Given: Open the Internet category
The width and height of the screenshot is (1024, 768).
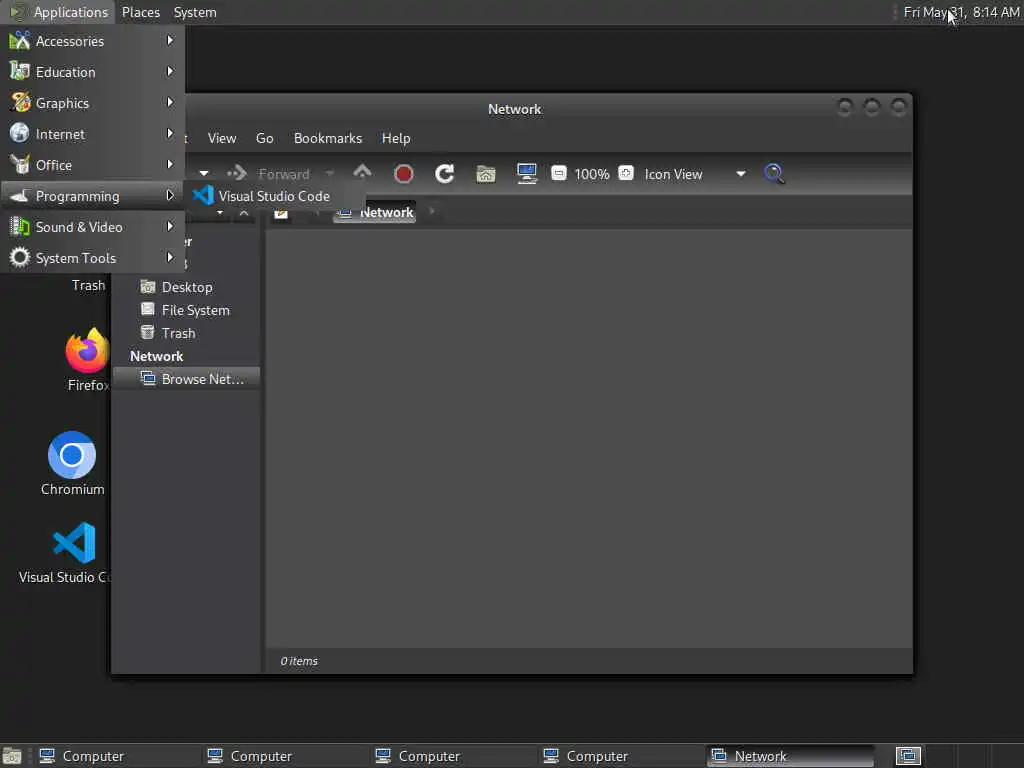Looking at the screenshot, I should [92, 134].
